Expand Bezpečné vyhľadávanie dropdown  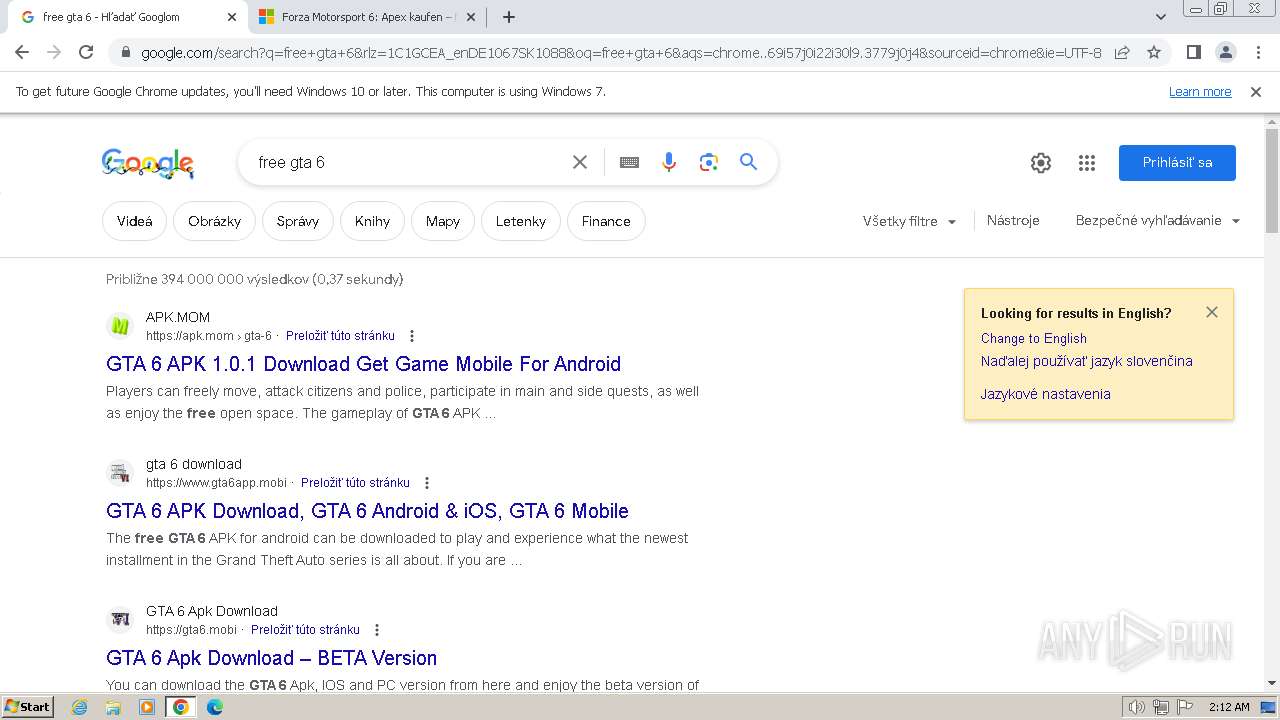coord(1157,221)
